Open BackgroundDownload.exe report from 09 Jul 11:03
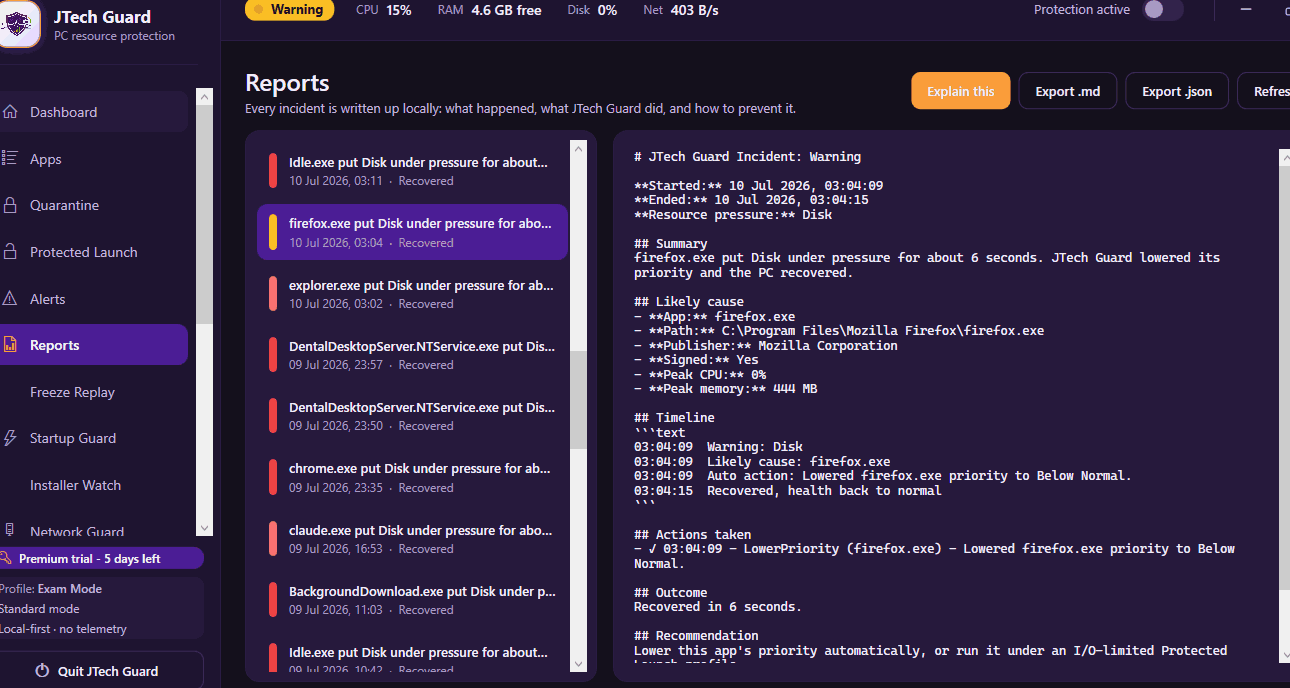The width and height of the screenshot is (1290, 688). [412, 600]
